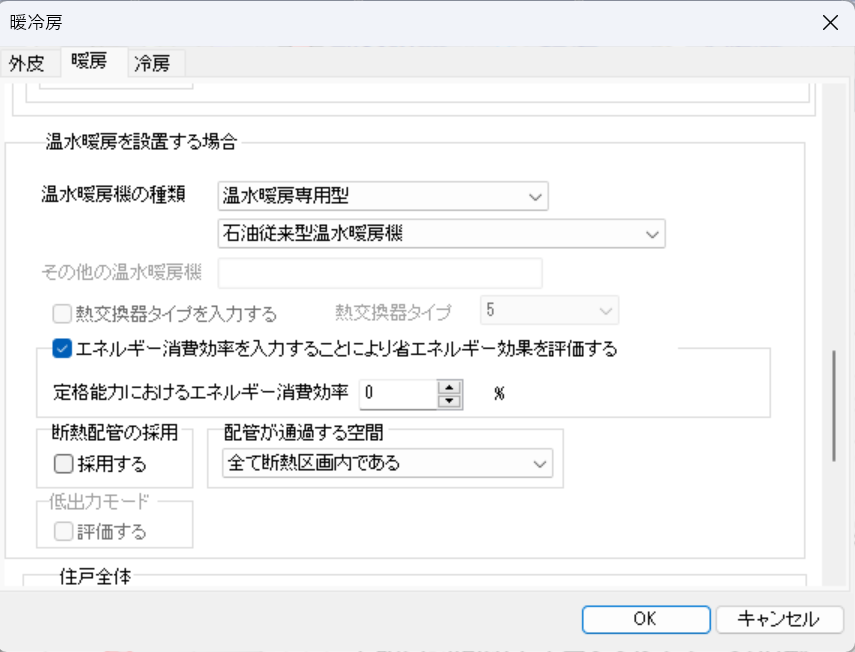The width and height of the screenshot is (855, 652).
Task: Click the vertical scrollbar thumb
Action: point(834,407)
